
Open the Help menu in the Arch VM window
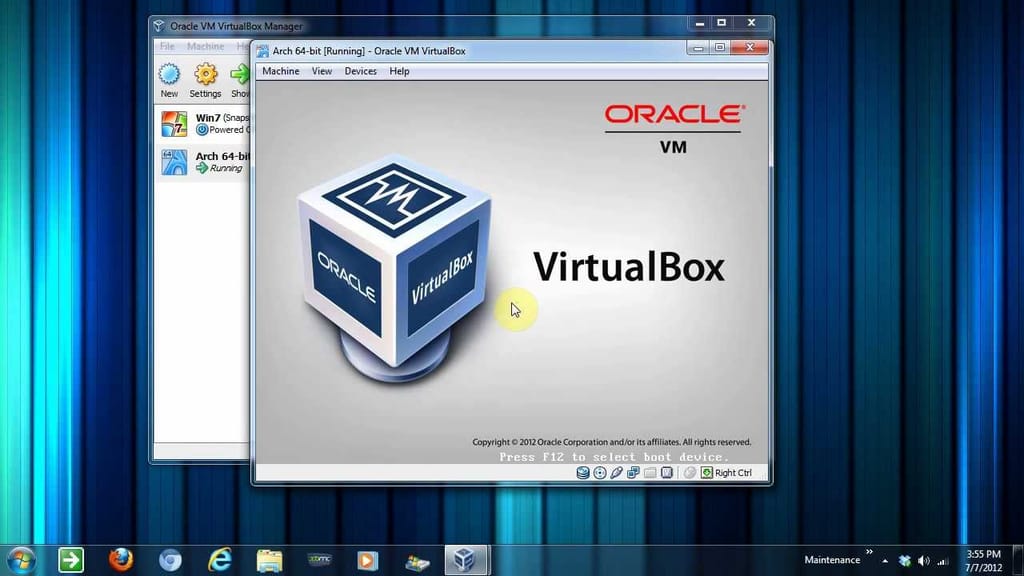tap(399, 71)
